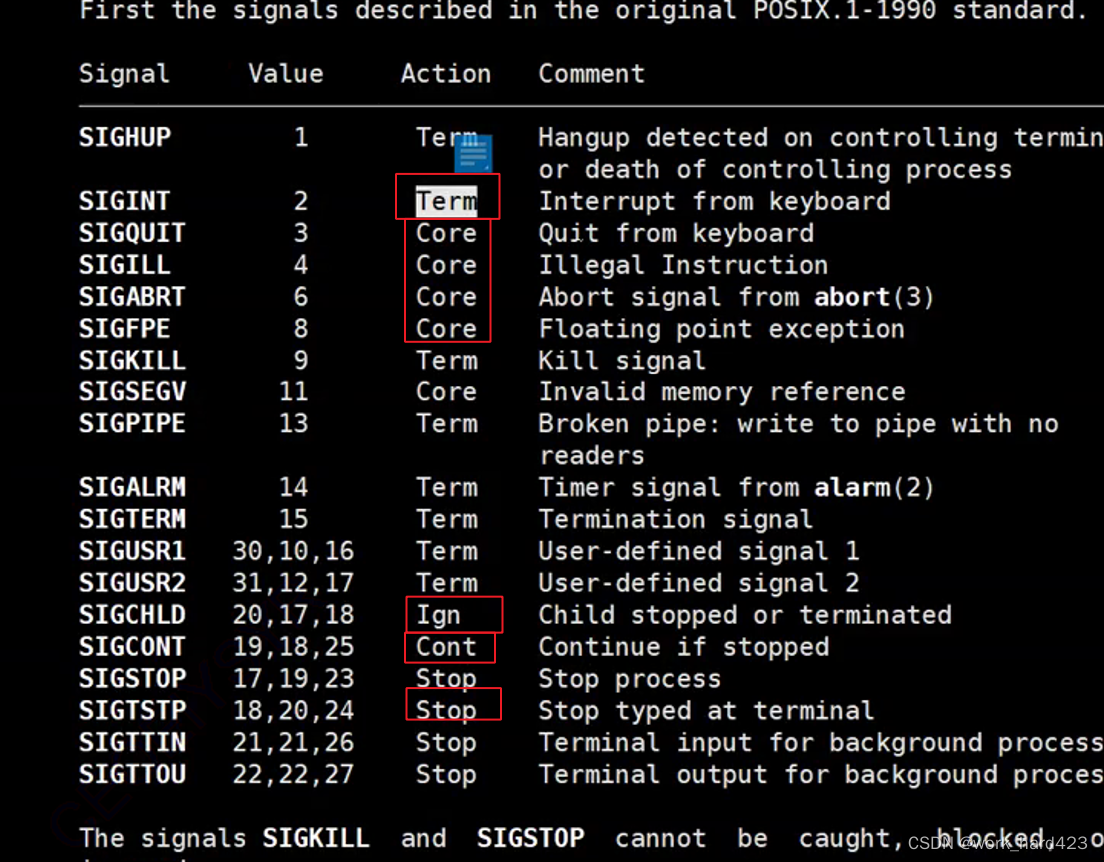
Task: Click the SIGQUIT signal name
Action: 132,233
